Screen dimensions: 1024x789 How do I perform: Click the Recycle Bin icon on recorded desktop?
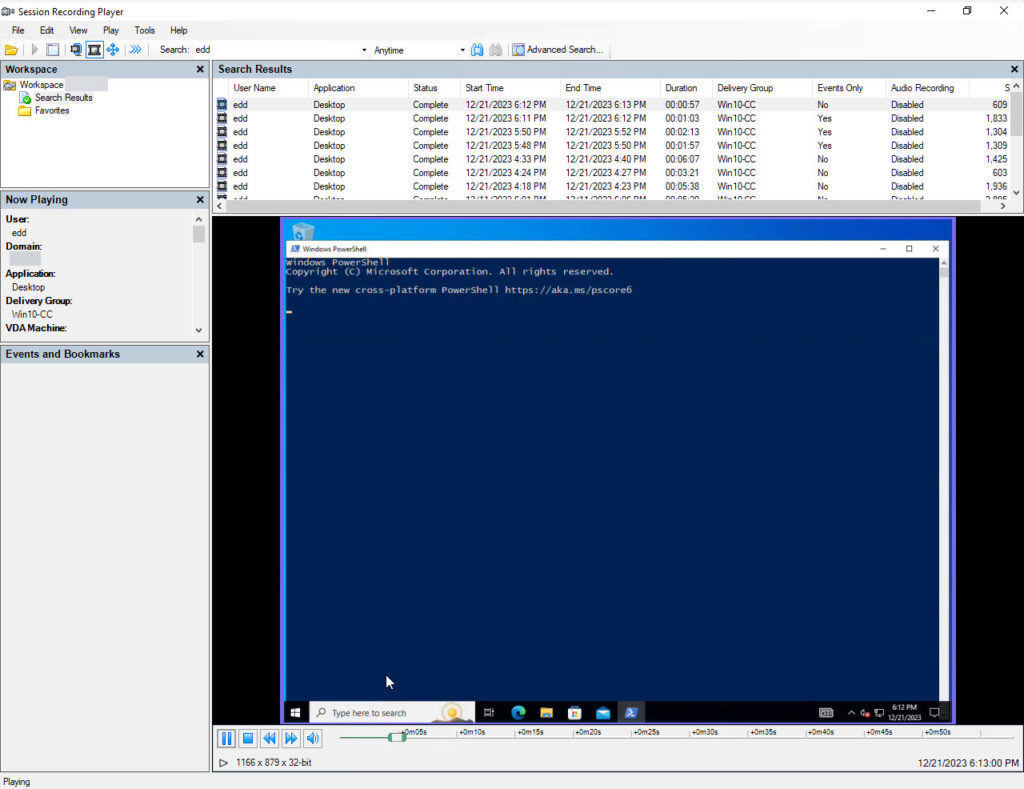pyautogui.click(x=303, y=231)
